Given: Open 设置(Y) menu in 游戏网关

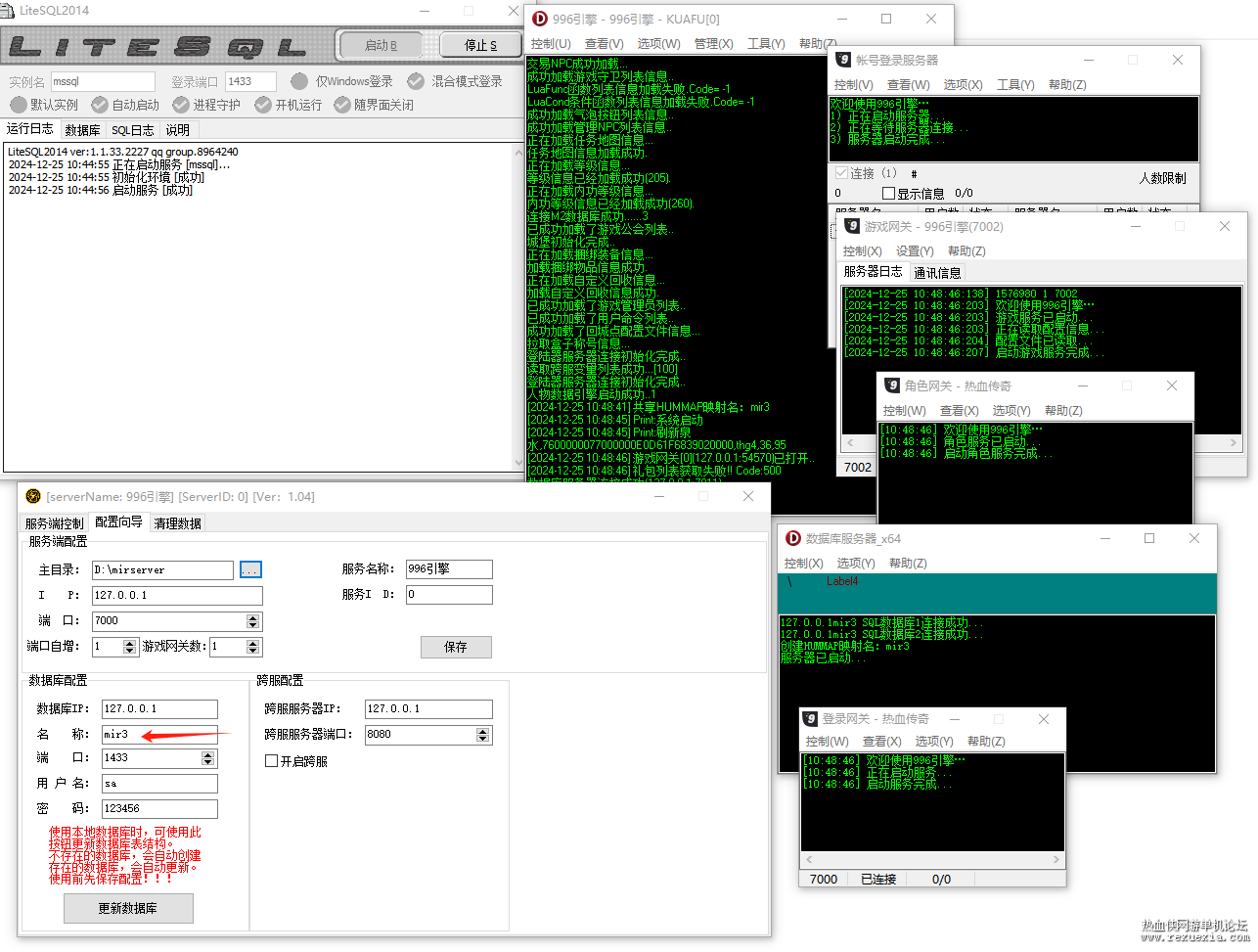Looking at the screenshot, I should click(x=915, y=251).
